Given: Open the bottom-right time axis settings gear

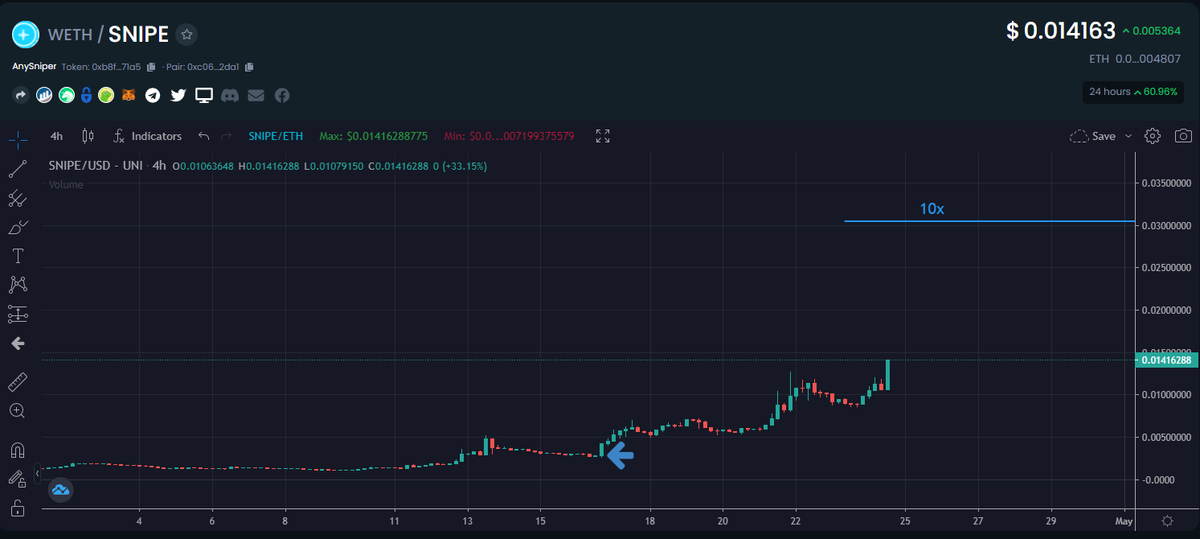Looking at the screenshot, I should (1167, 521).
